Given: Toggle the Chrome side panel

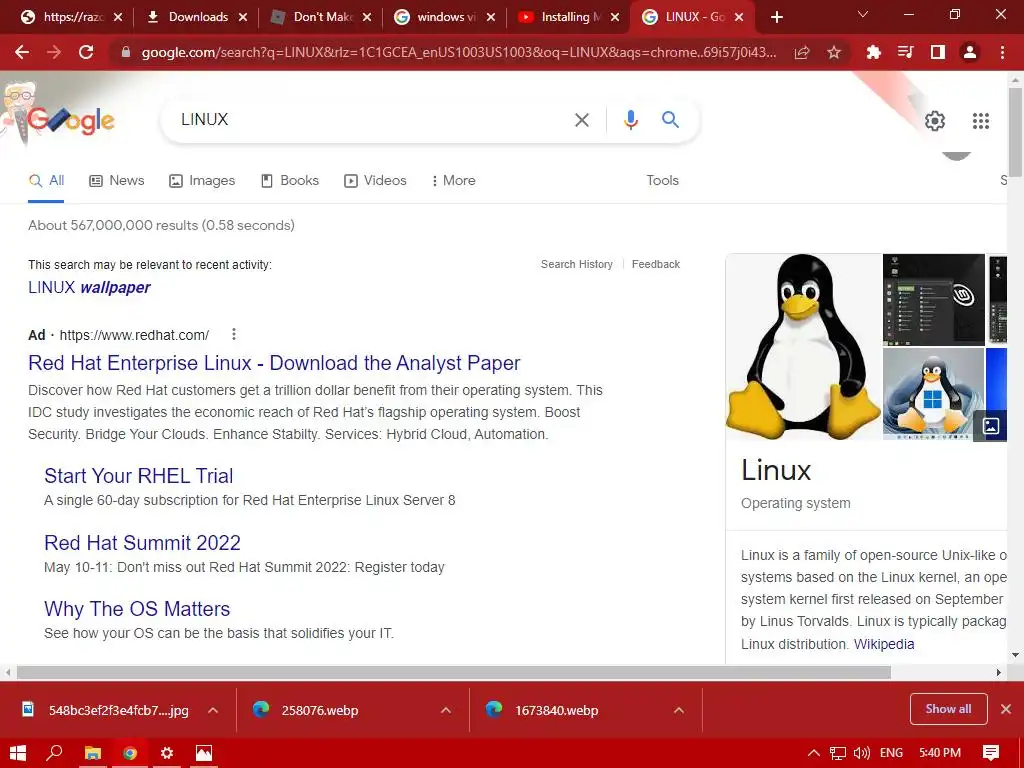Looking at the screenshot, I should 938,52.
